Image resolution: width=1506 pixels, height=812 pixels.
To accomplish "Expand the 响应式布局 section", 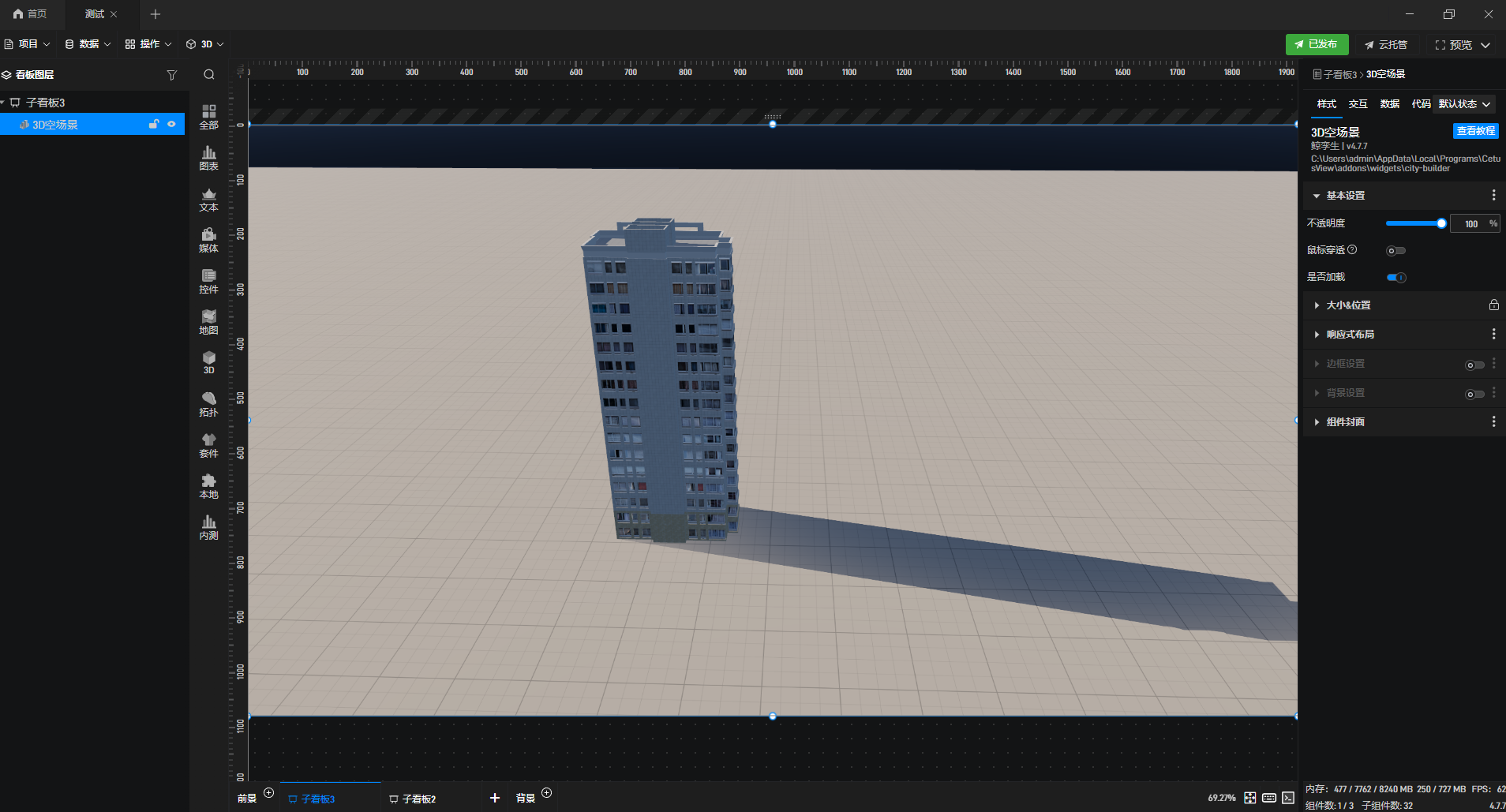I will (x=1316, y=335).
